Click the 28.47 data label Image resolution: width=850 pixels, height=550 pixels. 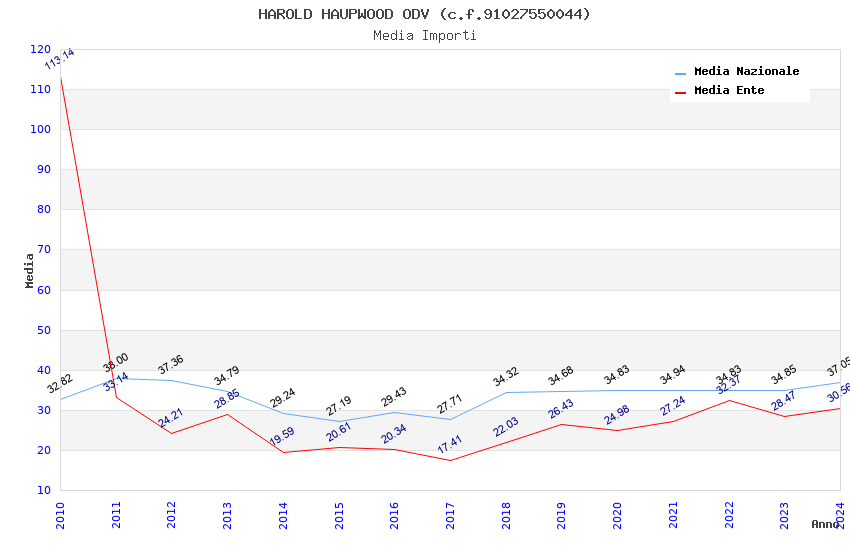click(784, 400)
